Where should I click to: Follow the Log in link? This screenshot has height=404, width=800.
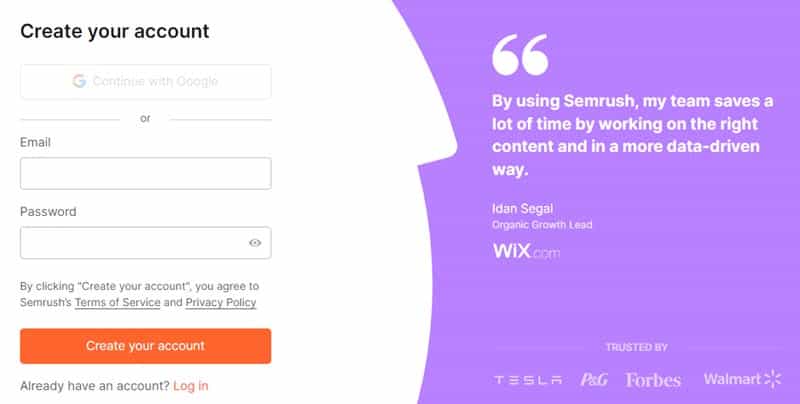pos(190,385)
